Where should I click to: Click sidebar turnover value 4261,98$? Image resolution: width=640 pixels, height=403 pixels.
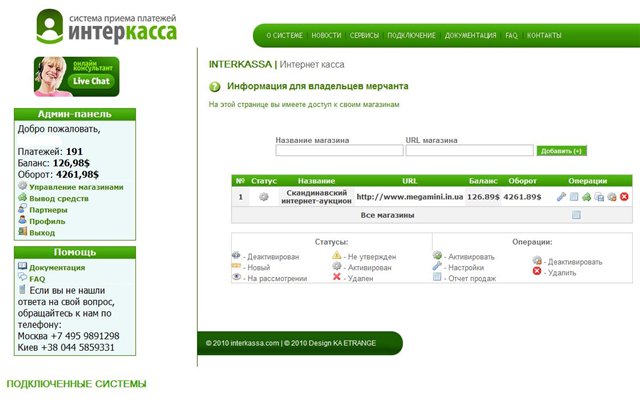pyautogui.click(x=77, y=174)
